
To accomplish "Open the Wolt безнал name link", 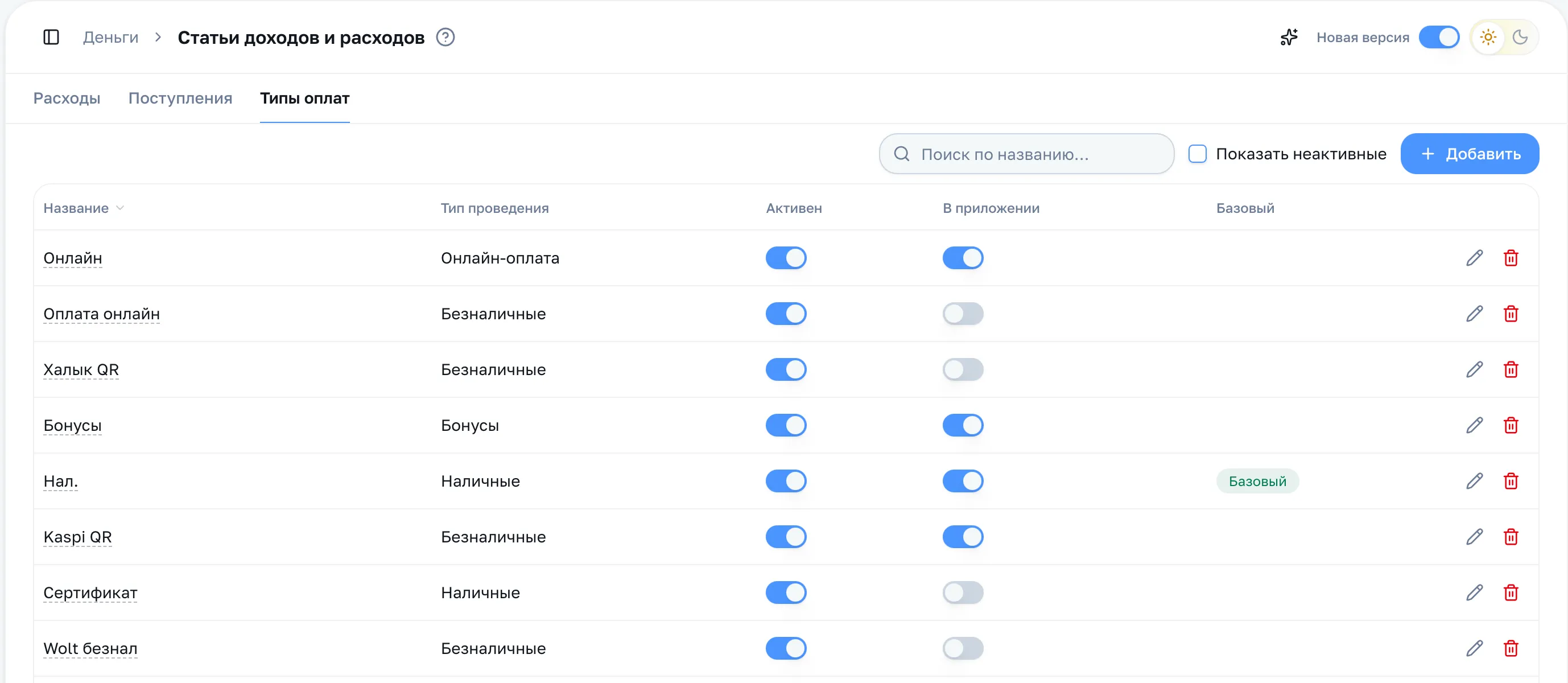I will [90, 649].
